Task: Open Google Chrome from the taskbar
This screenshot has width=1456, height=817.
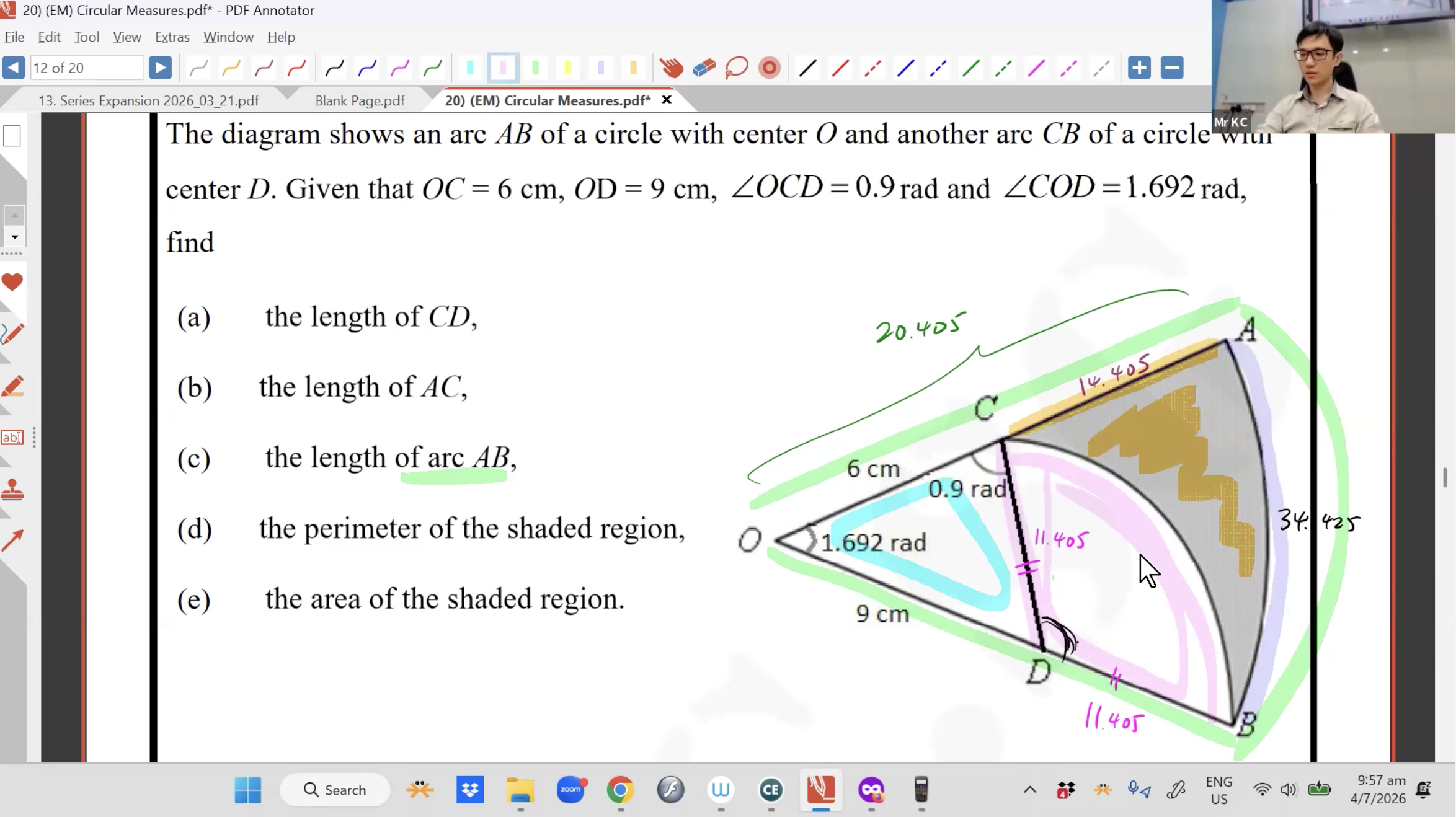Action: [620, 790]
